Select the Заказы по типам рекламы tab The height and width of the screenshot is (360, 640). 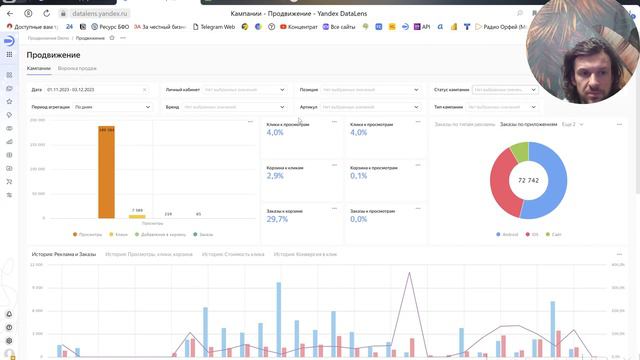[x=464, y=124]
